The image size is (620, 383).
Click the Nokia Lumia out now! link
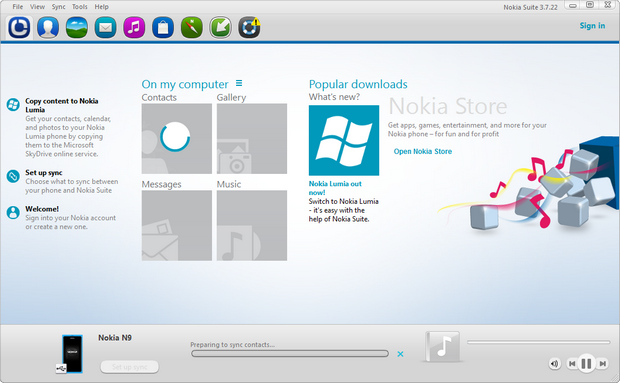(x=335, y=188)
